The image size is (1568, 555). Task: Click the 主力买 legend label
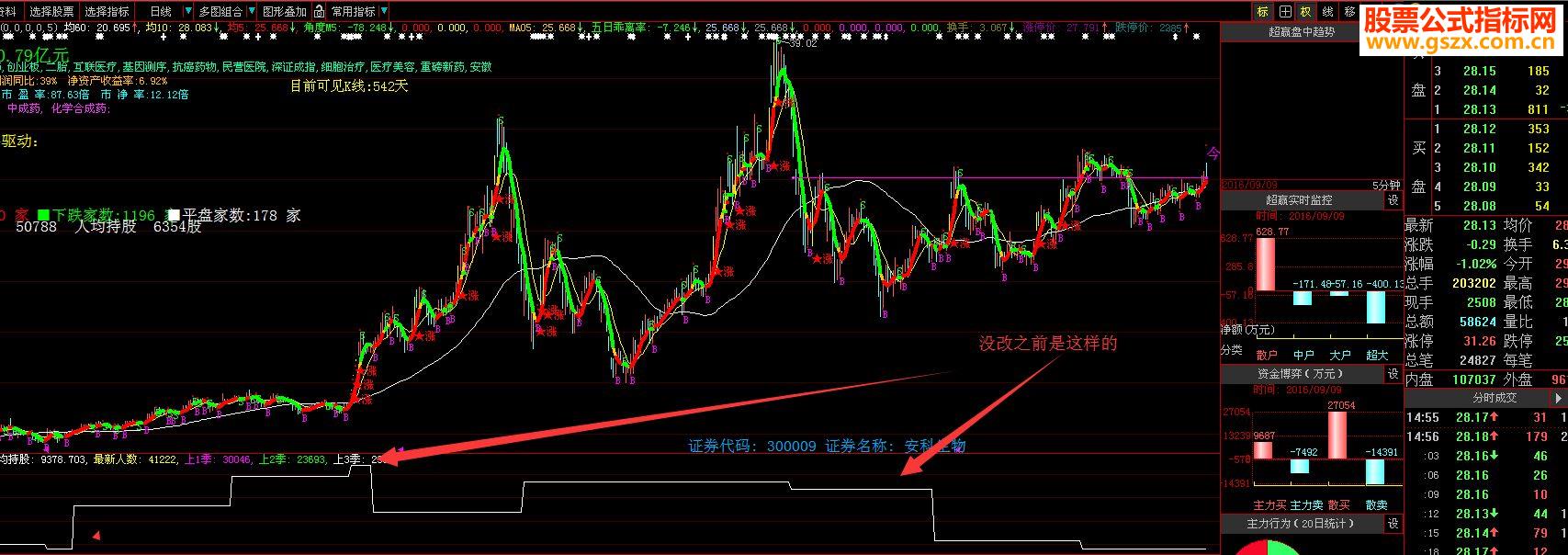coord(1269,505)
